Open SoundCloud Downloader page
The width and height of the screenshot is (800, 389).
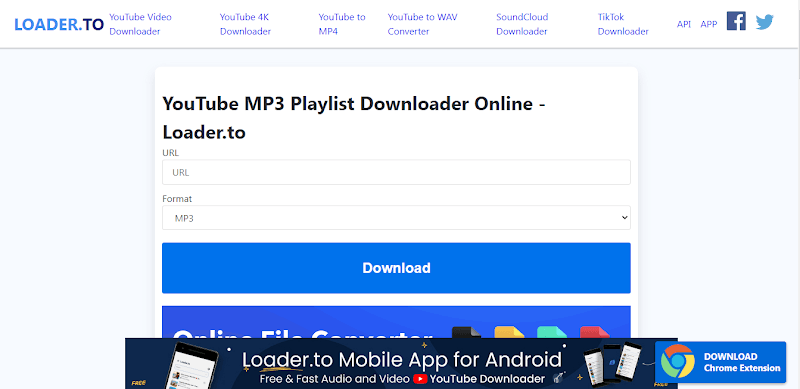[522, 24]
